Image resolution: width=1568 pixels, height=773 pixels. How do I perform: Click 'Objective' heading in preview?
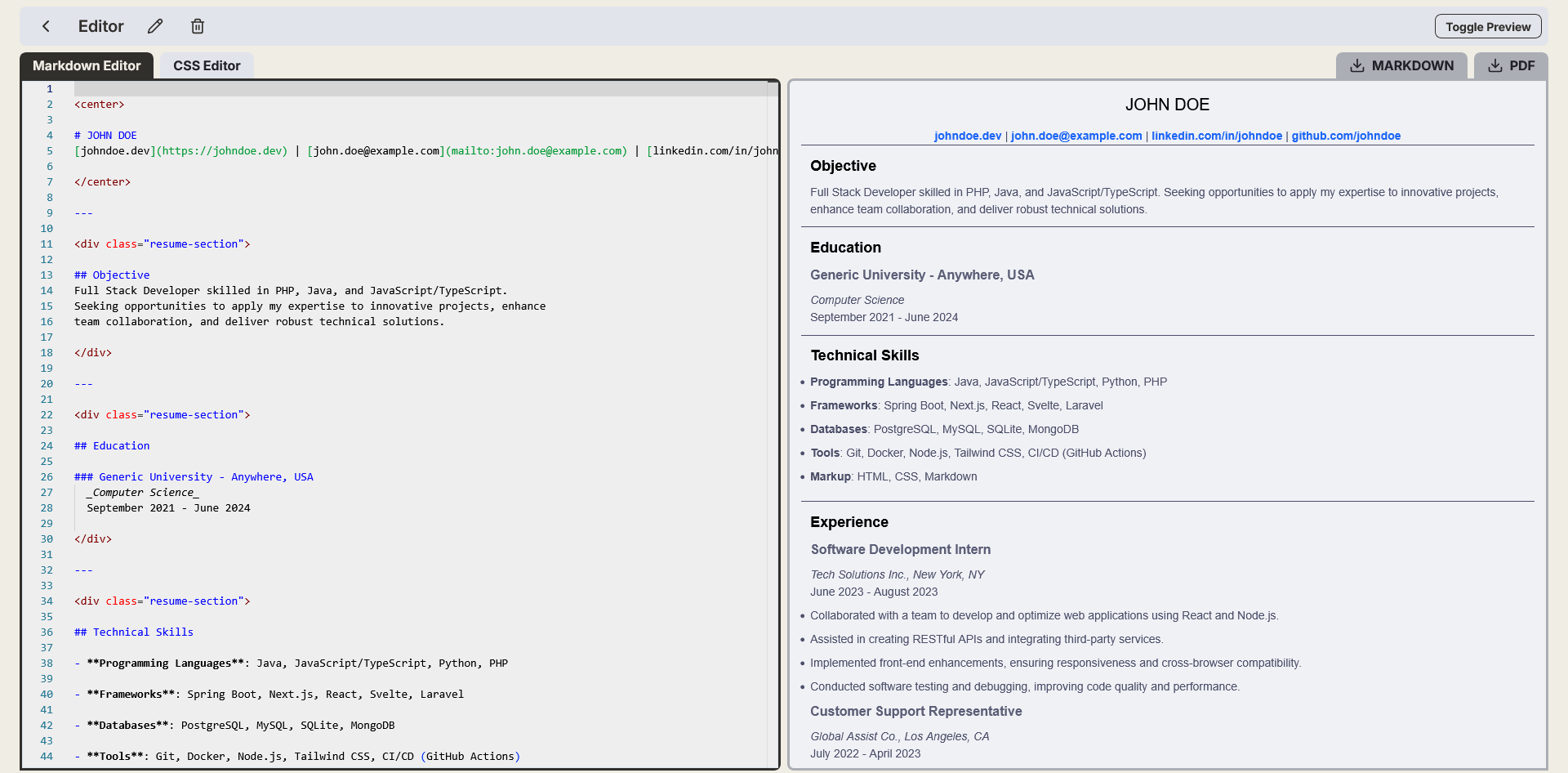(x=843, y=166)
